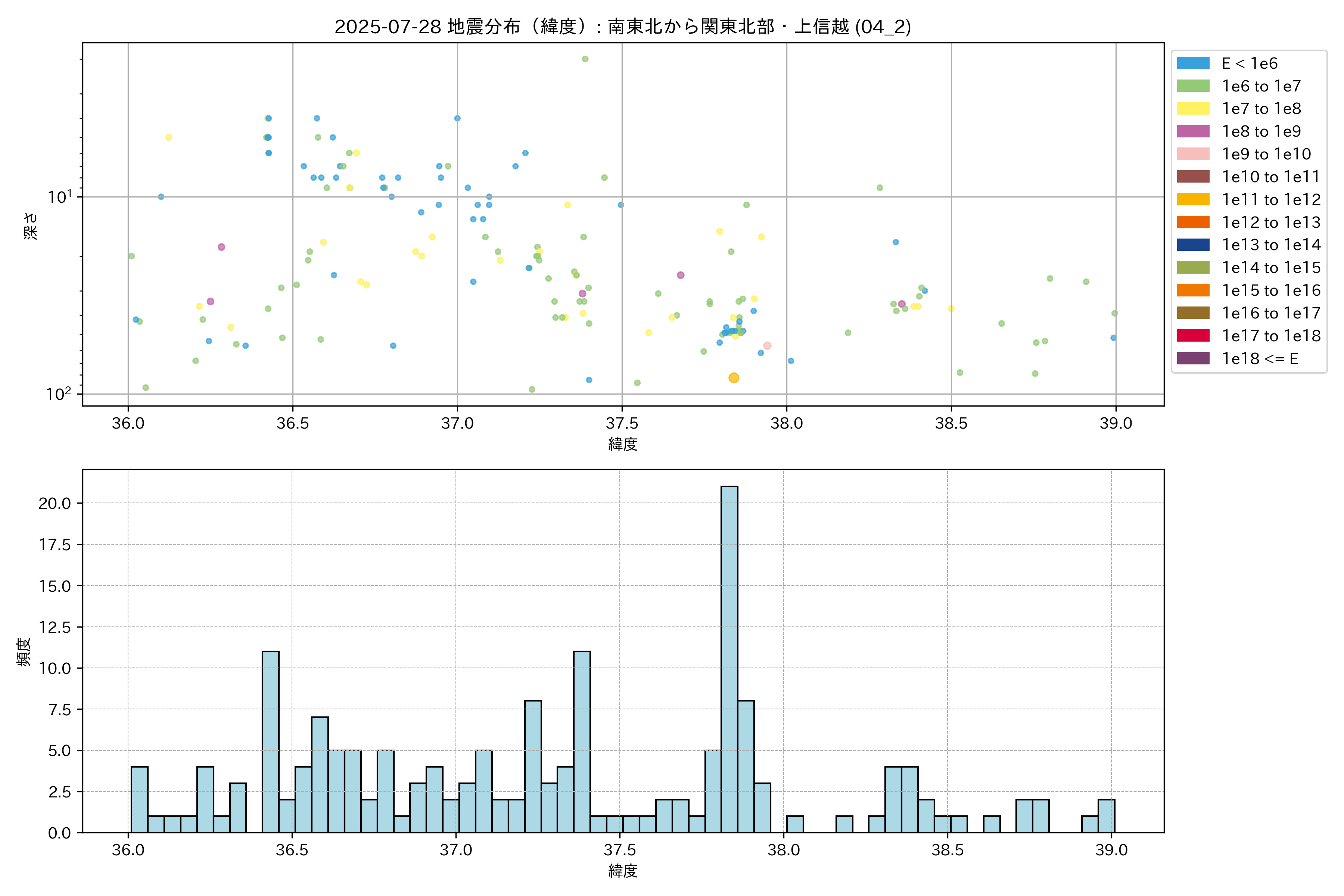The image size is (1344, 896).
Task: Click the chart title text at top
Action: pyautogui.click(x=622, y=27)
